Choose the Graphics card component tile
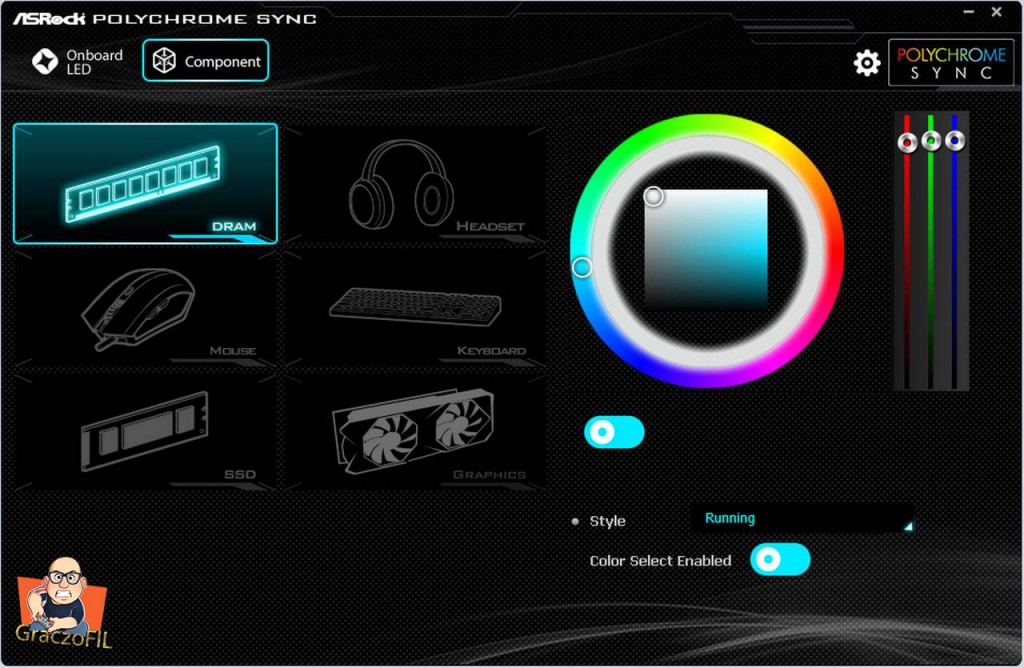This screenshot has height=668, width=1024. coord(414,432)
